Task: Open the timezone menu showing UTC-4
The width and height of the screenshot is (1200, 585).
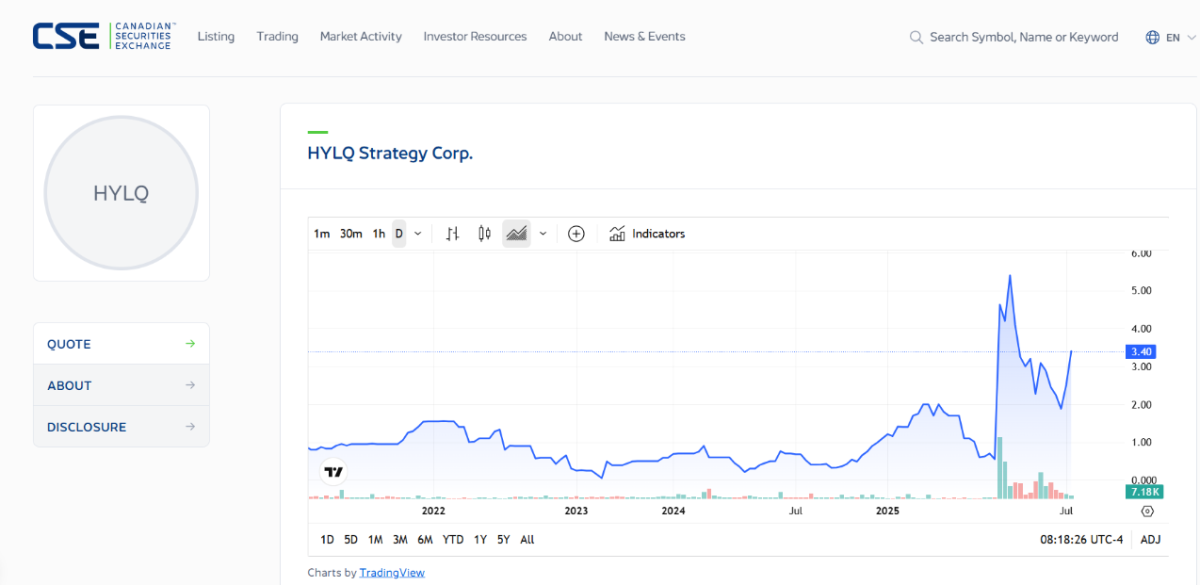Action: click(1082, 540)
